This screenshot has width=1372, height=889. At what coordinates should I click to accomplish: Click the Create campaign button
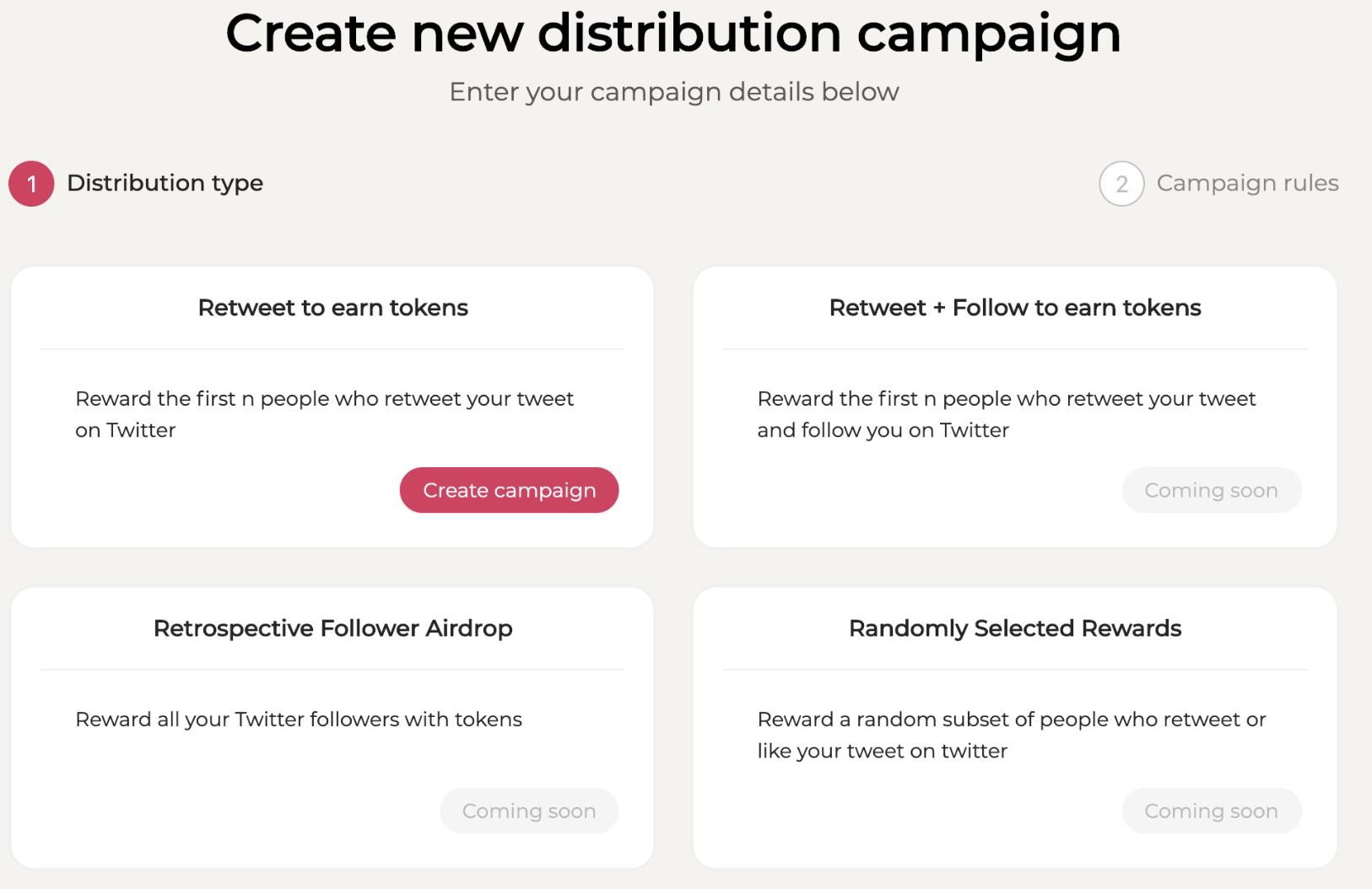(508, 489)
